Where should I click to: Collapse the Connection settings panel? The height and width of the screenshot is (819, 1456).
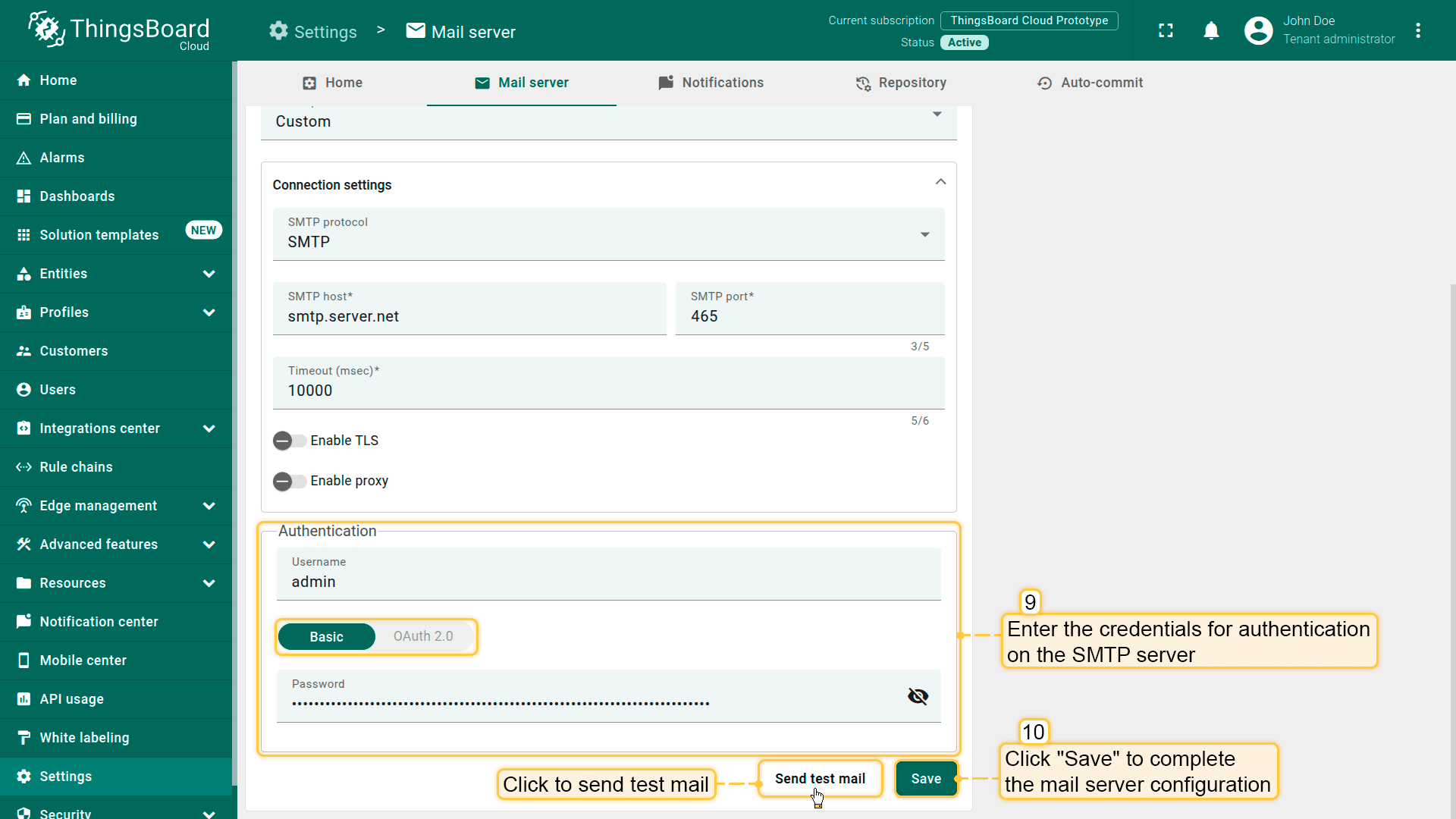point(940,182)
